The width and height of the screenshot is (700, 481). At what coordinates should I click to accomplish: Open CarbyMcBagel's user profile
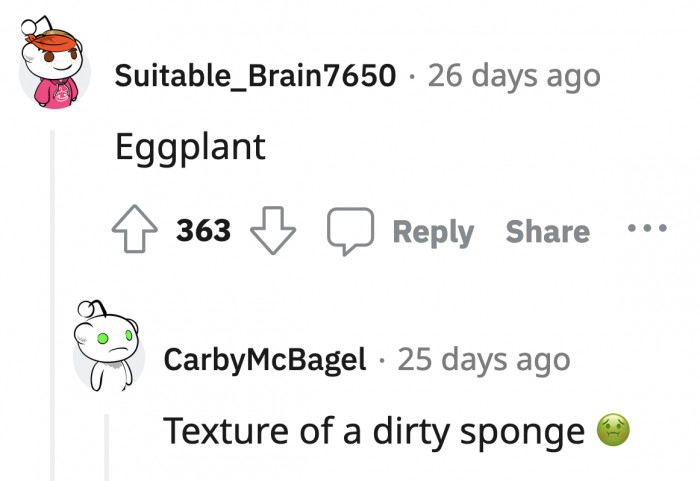coord(265,359)
